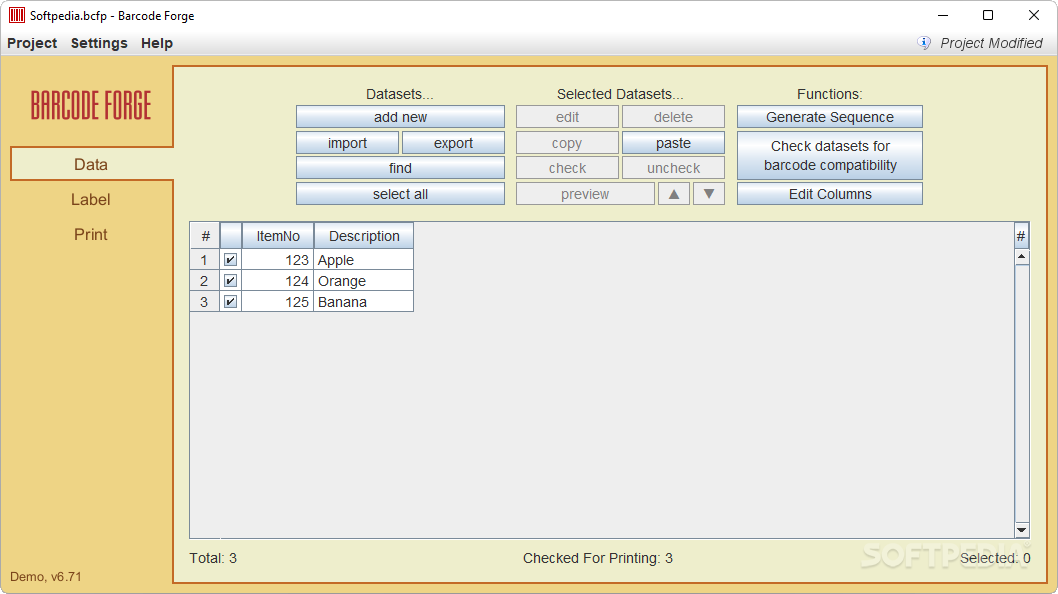Click the checkbox column header
Screen dimensions: 1058x594
point(231,236)
